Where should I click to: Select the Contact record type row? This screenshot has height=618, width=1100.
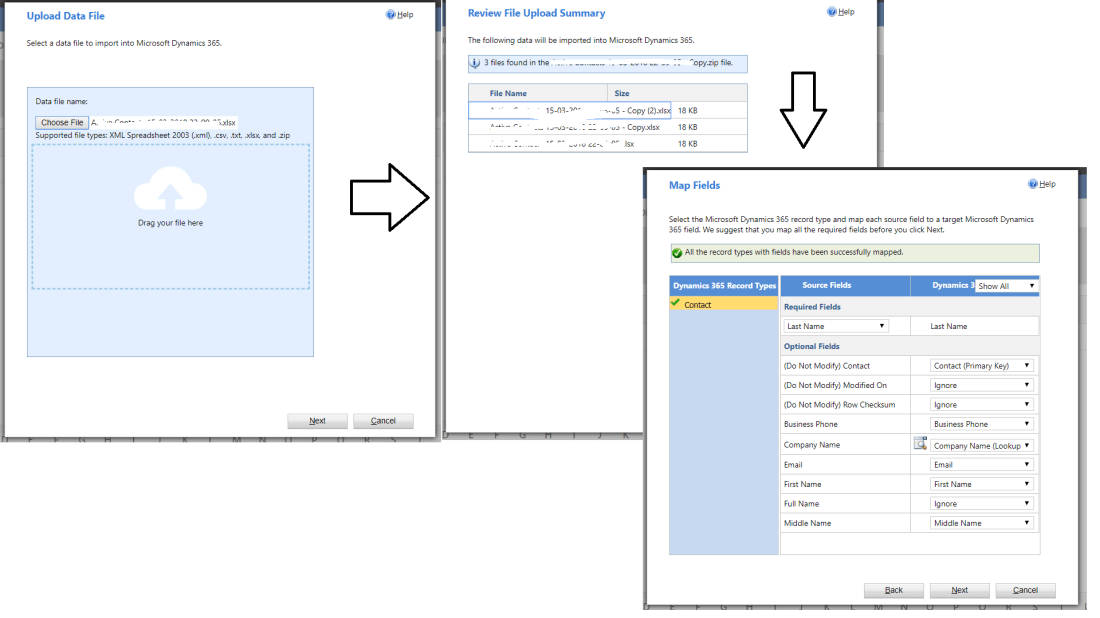pyautogui.click(x=723, y=304)
